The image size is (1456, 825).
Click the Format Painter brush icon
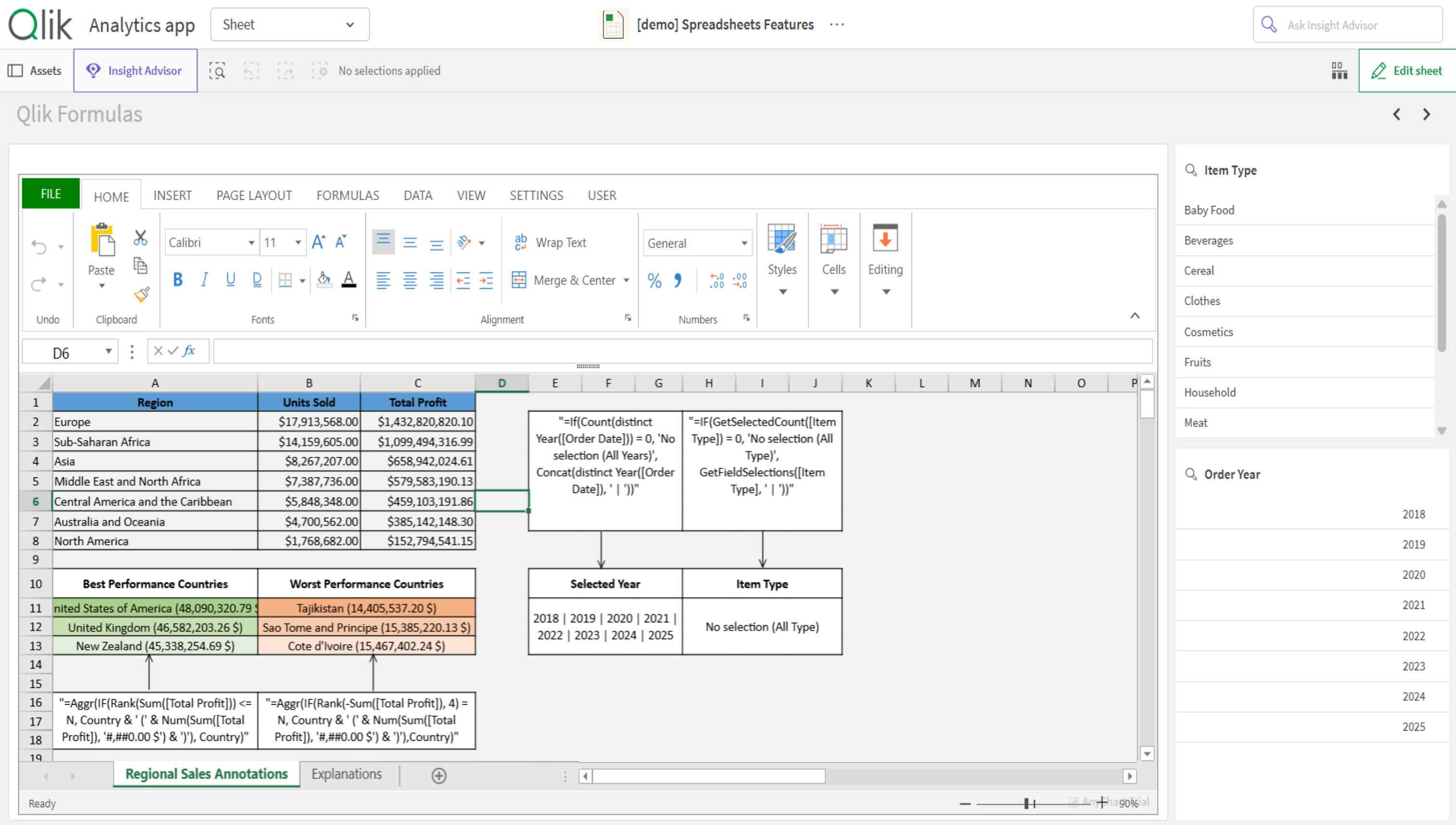(x=142, y=294)
